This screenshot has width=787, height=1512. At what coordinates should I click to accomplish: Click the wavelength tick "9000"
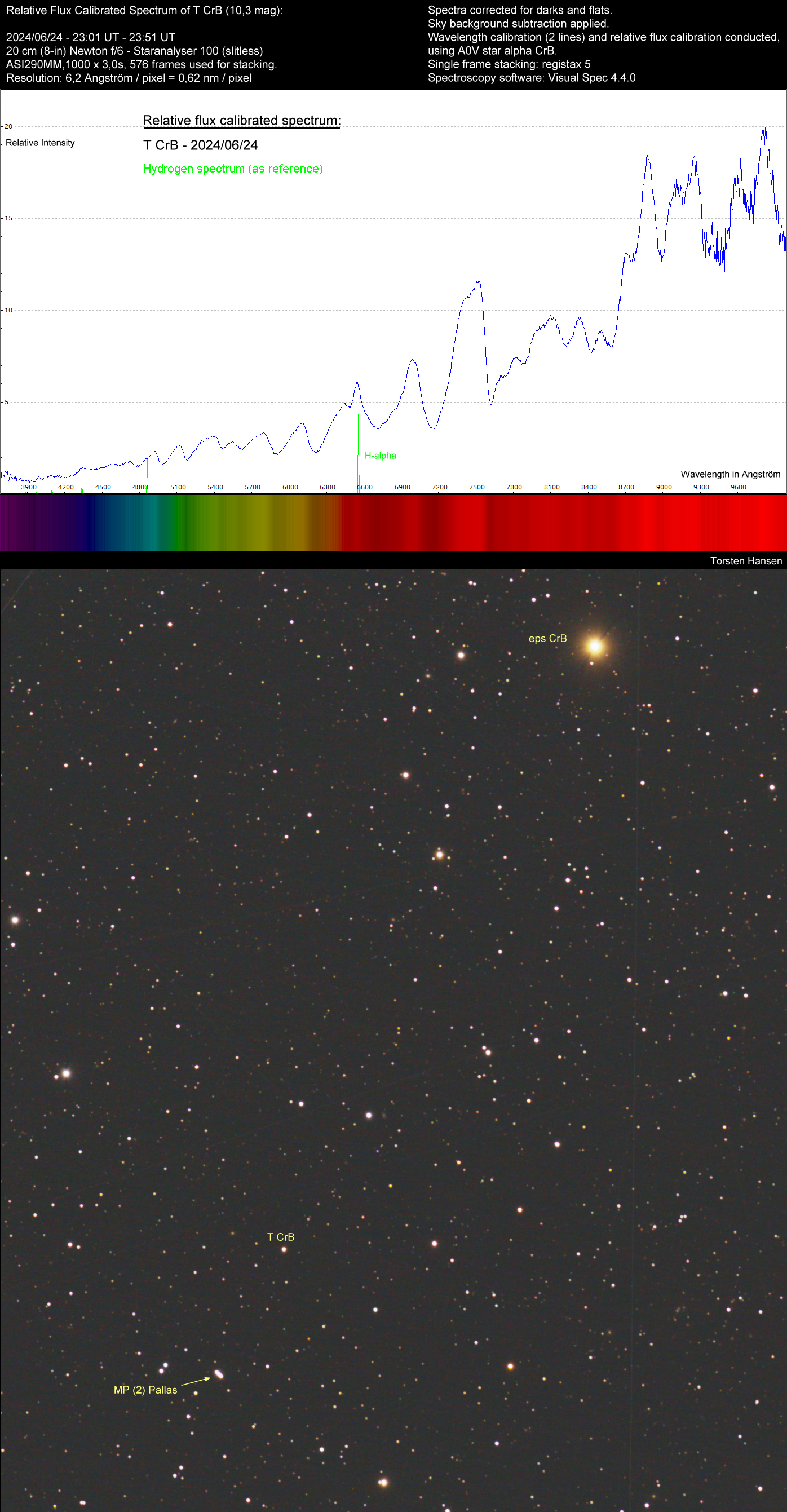point(664,488)
